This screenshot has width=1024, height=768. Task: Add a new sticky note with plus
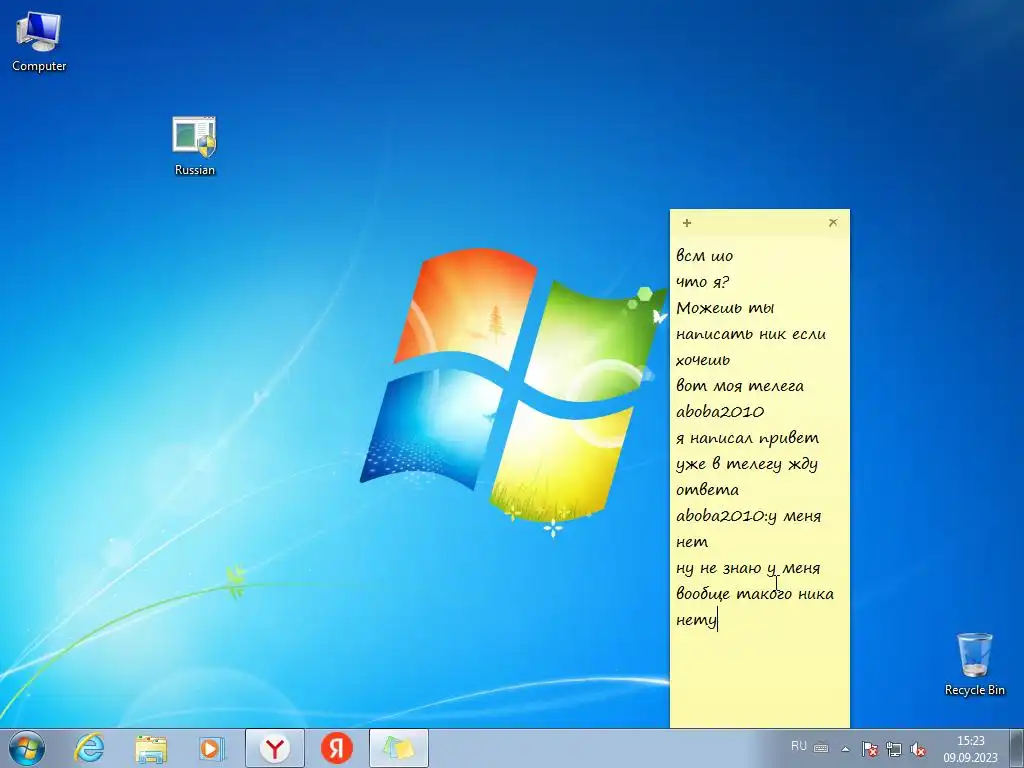[686, 223]
